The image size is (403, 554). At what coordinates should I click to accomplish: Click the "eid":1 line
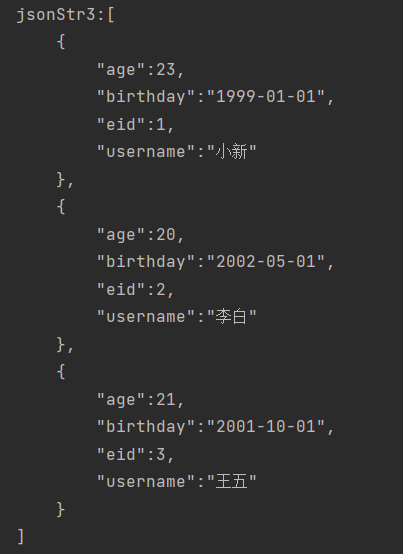click(136, 124)
